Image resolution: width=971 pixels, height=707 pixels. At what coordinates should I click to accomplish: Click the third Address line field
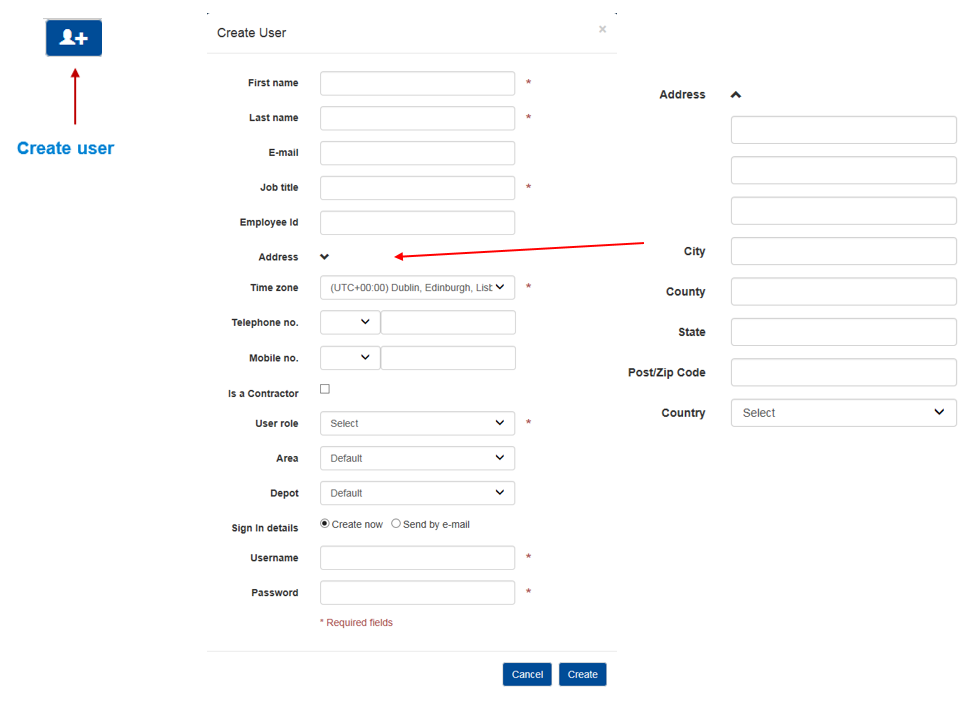coord(843,210)
